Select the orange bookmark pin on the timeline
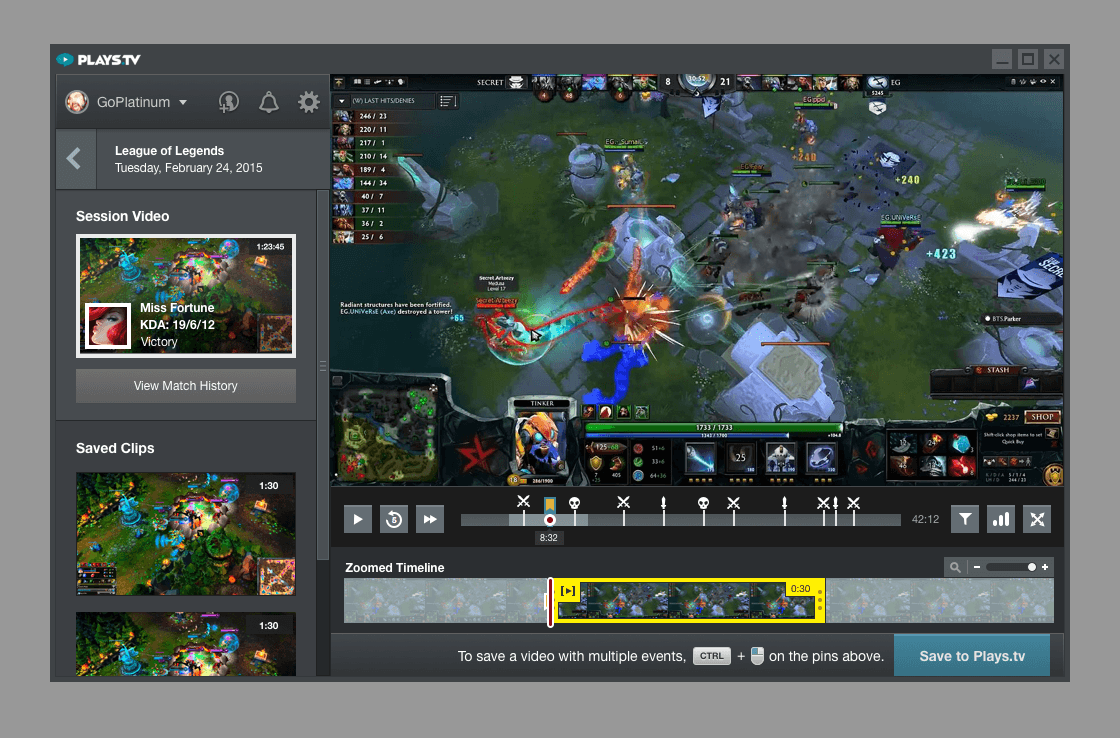The height and width of the screenshot is (738, 1120). pyautogui.click(x=549, y=504)
